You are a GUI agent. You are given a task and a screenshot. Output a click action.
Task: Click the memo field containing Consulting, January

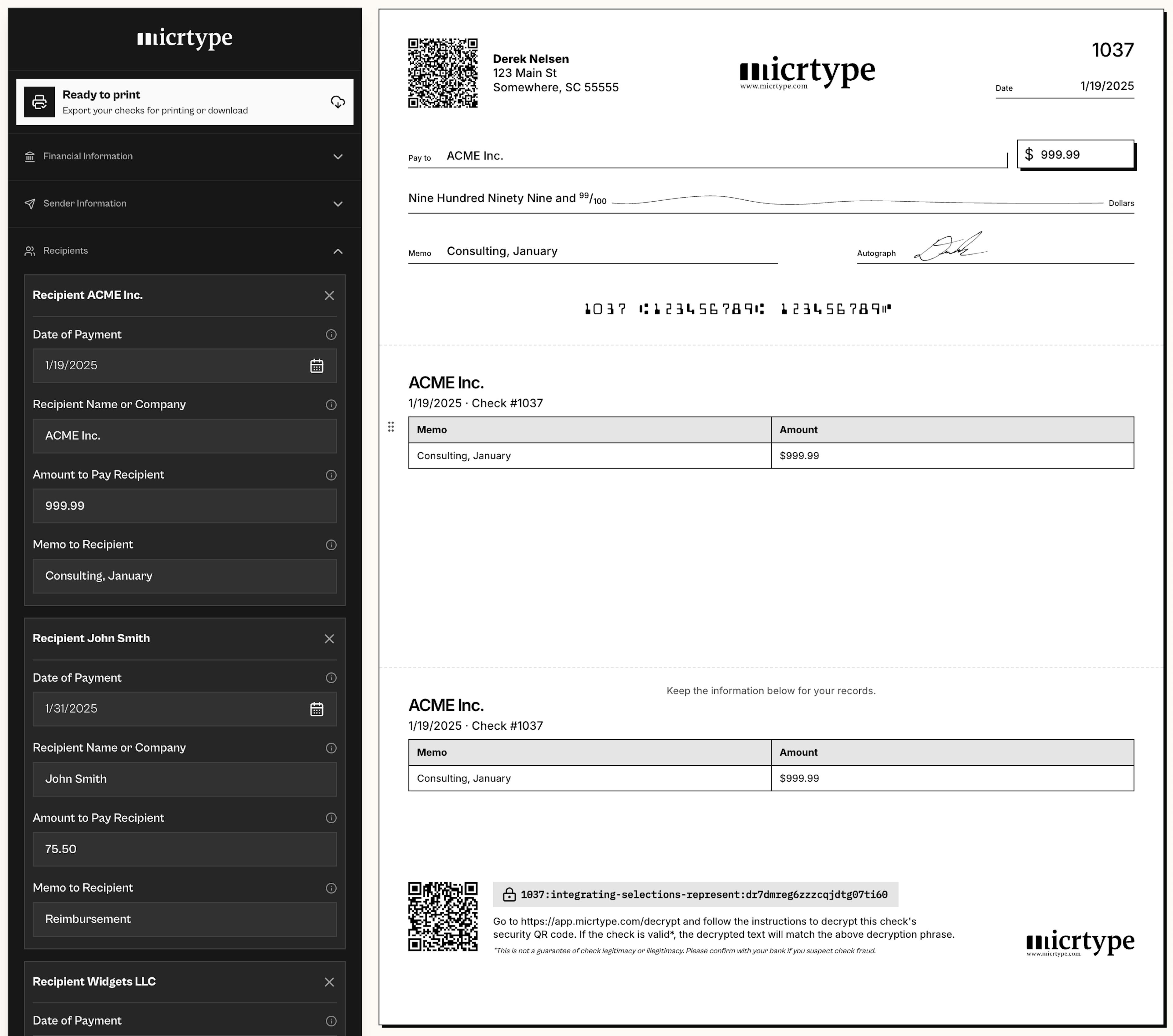point(185,576)
